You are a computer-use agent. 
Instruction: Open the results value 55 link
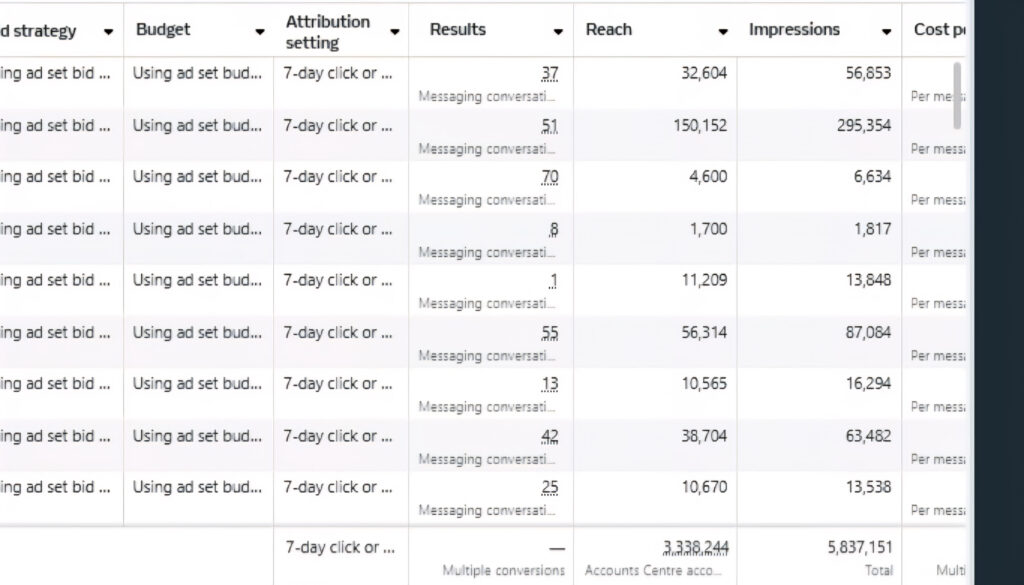coord(549,333)
